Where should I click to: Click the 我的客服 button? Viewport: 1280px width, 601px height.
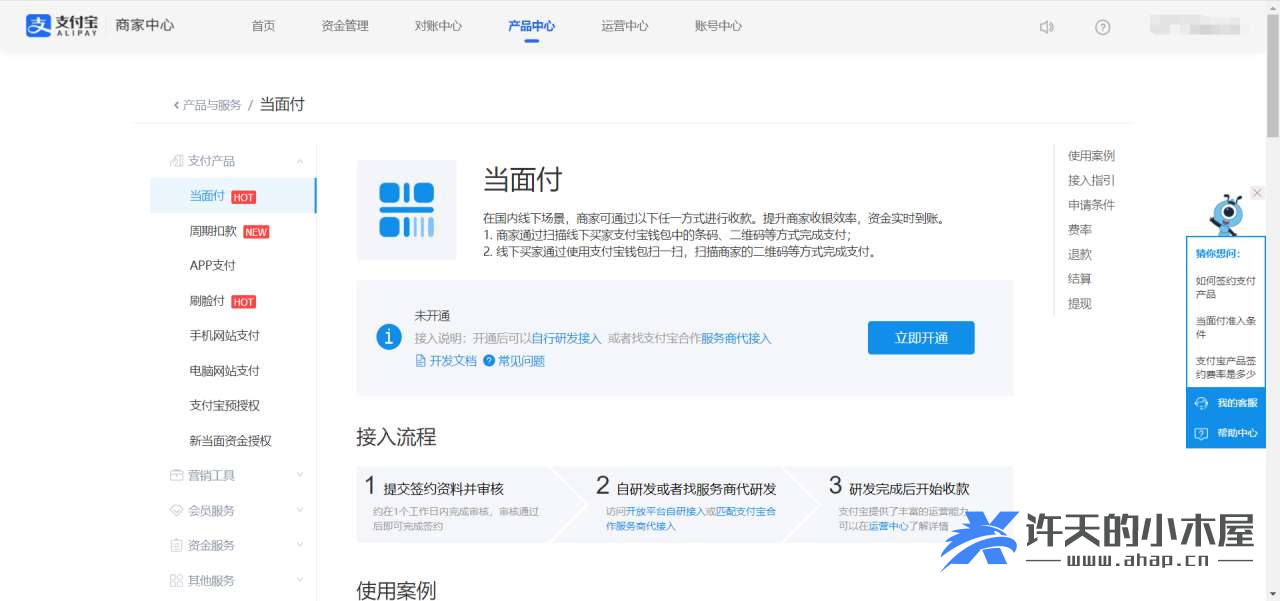[1226, 403]
